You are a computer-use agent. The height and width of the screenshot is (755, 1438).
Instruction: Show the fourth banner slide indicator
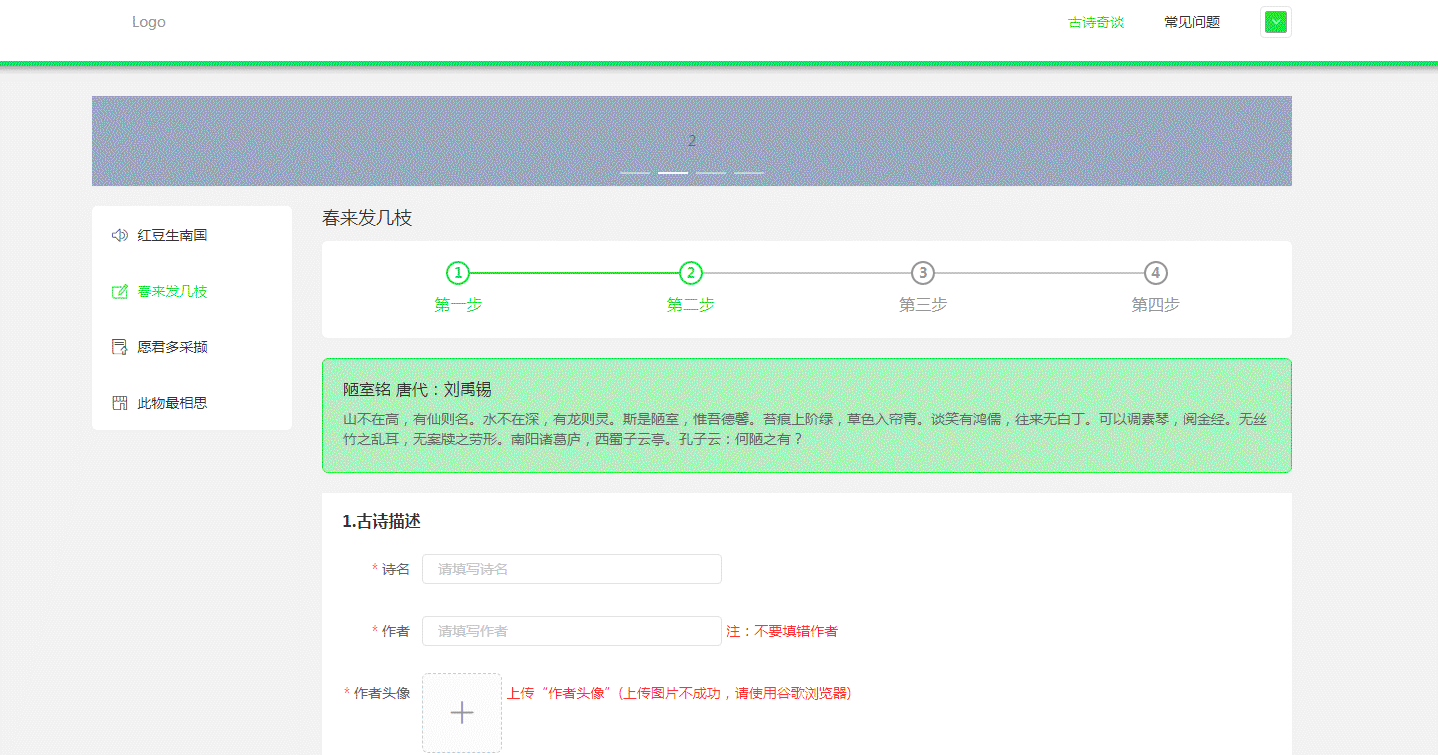749,173
